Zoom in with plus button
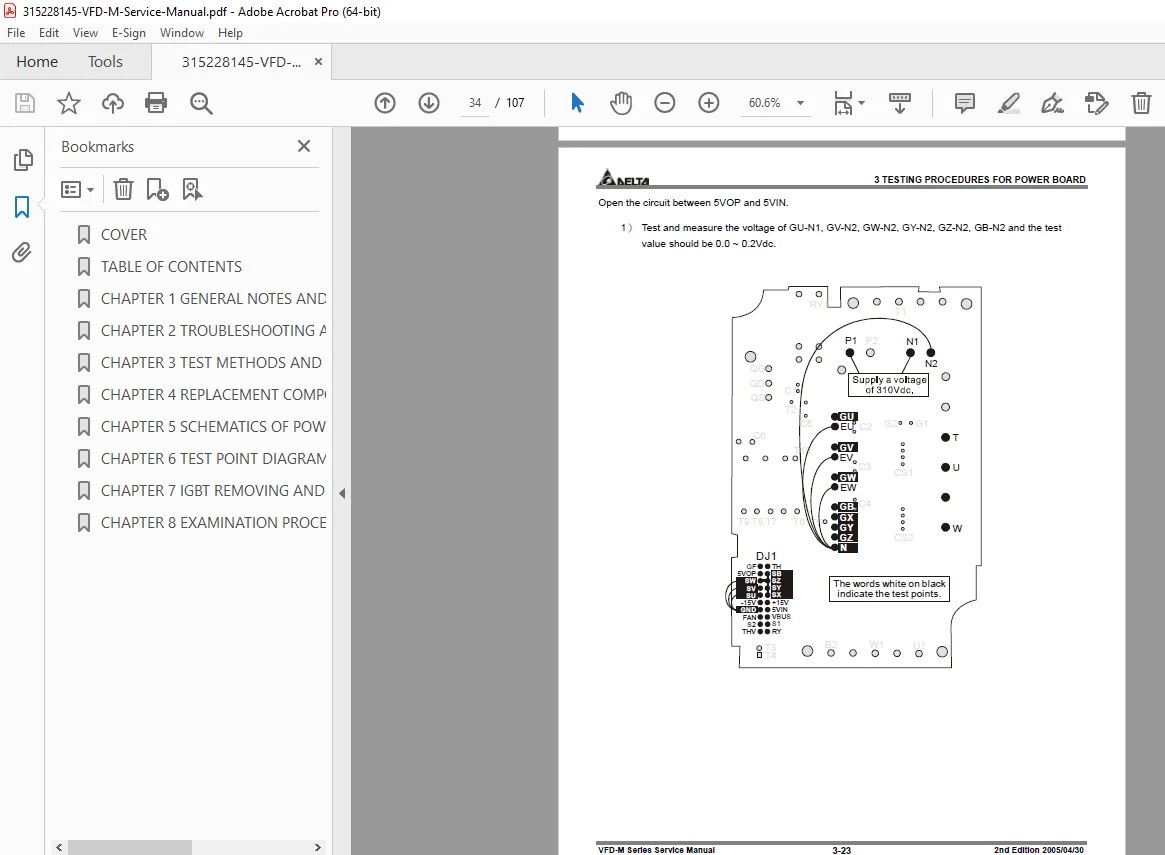Image resolution: width=1165 pixels, height=855 pixels. pyautogui.click(x=709, y=103)
